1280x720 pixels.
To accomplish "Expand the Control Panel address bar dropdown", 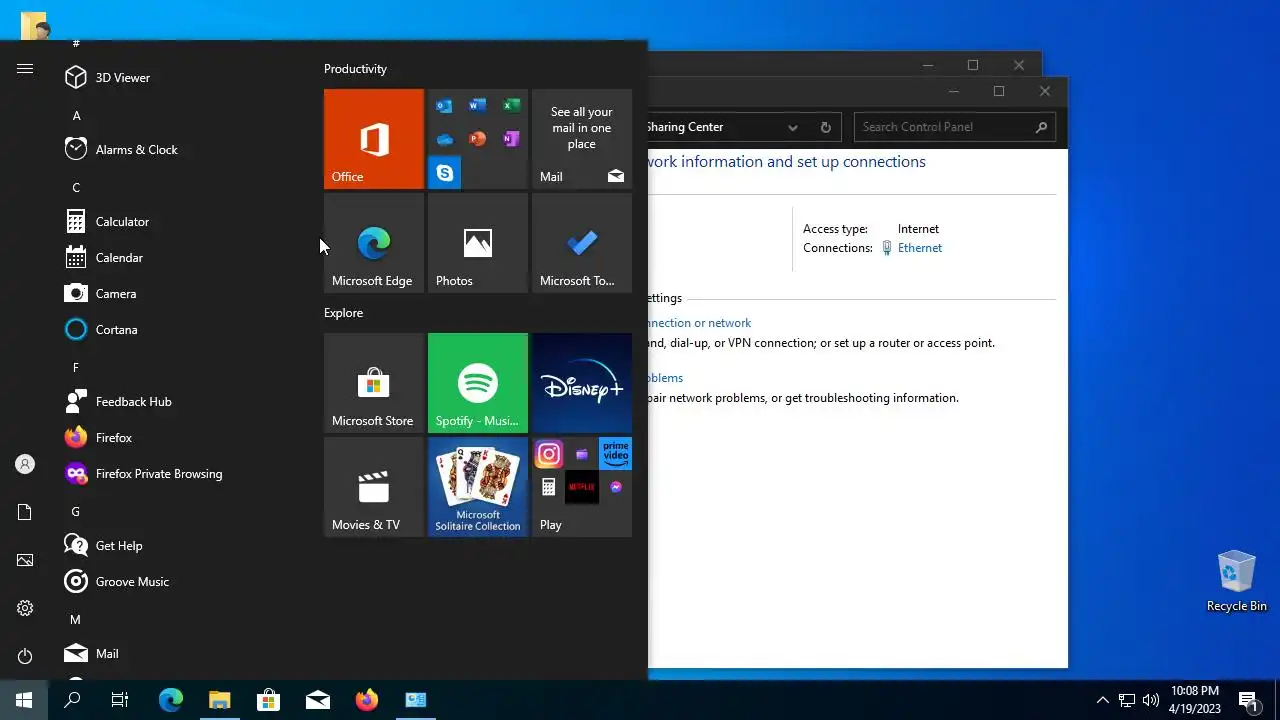I will point(792,127).
